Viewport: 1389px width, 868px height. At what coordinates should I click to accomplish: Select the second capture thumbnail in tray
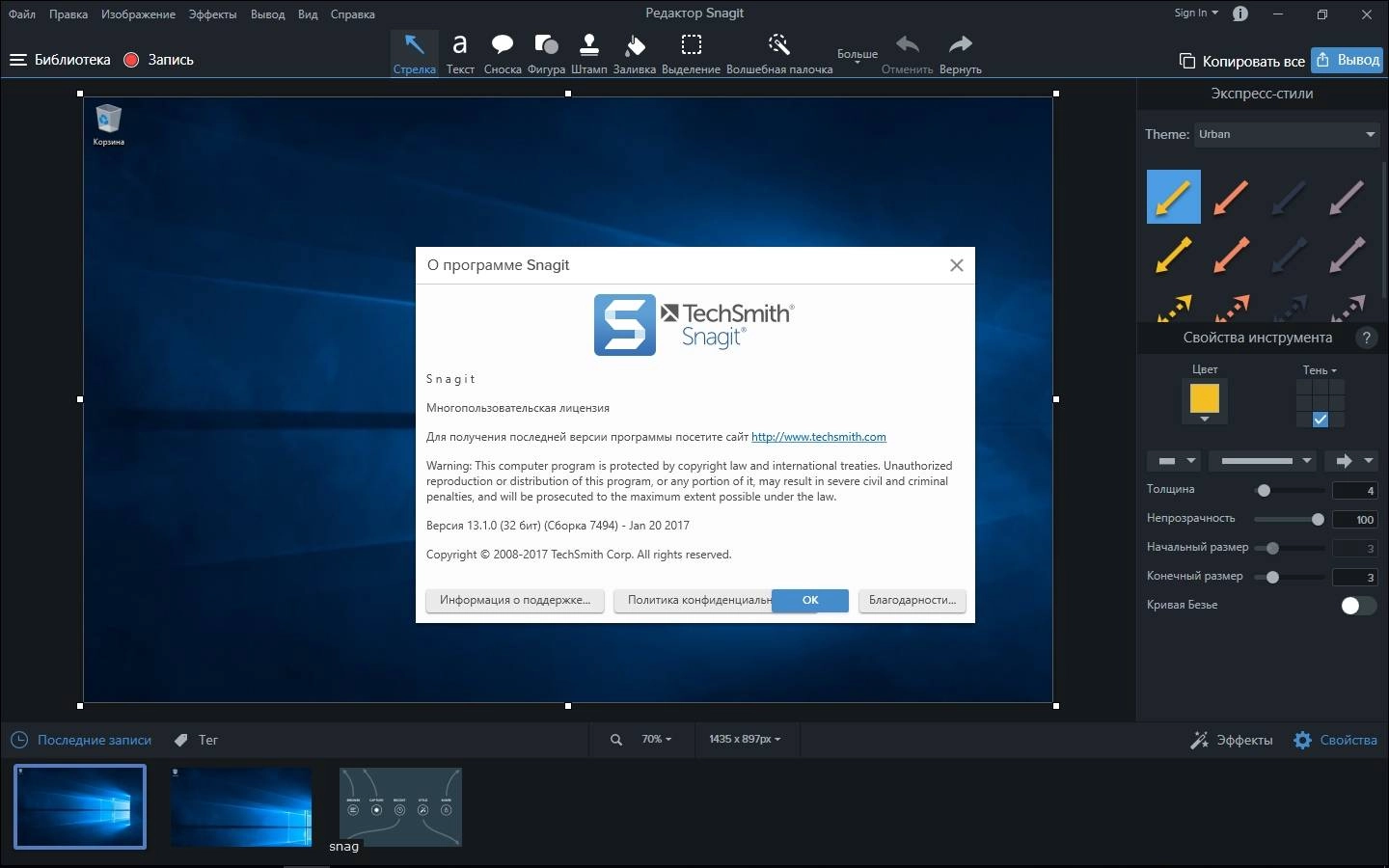(x=241, y=807)
